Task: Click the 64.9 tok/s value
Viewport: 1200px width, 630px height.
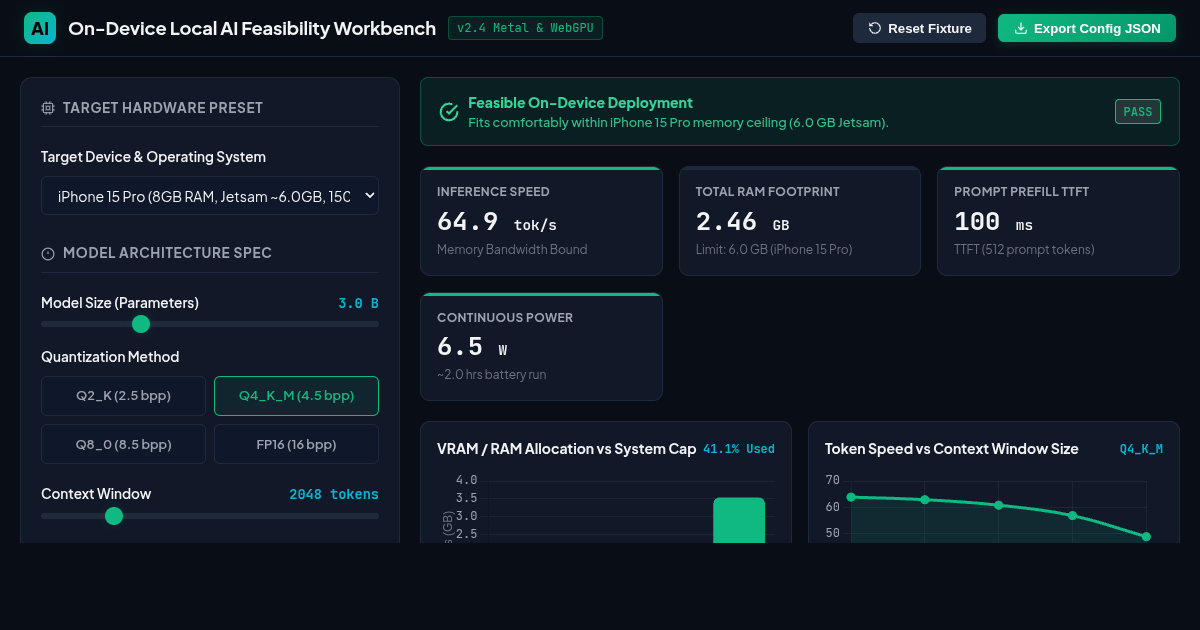Action: pos(497,222)
